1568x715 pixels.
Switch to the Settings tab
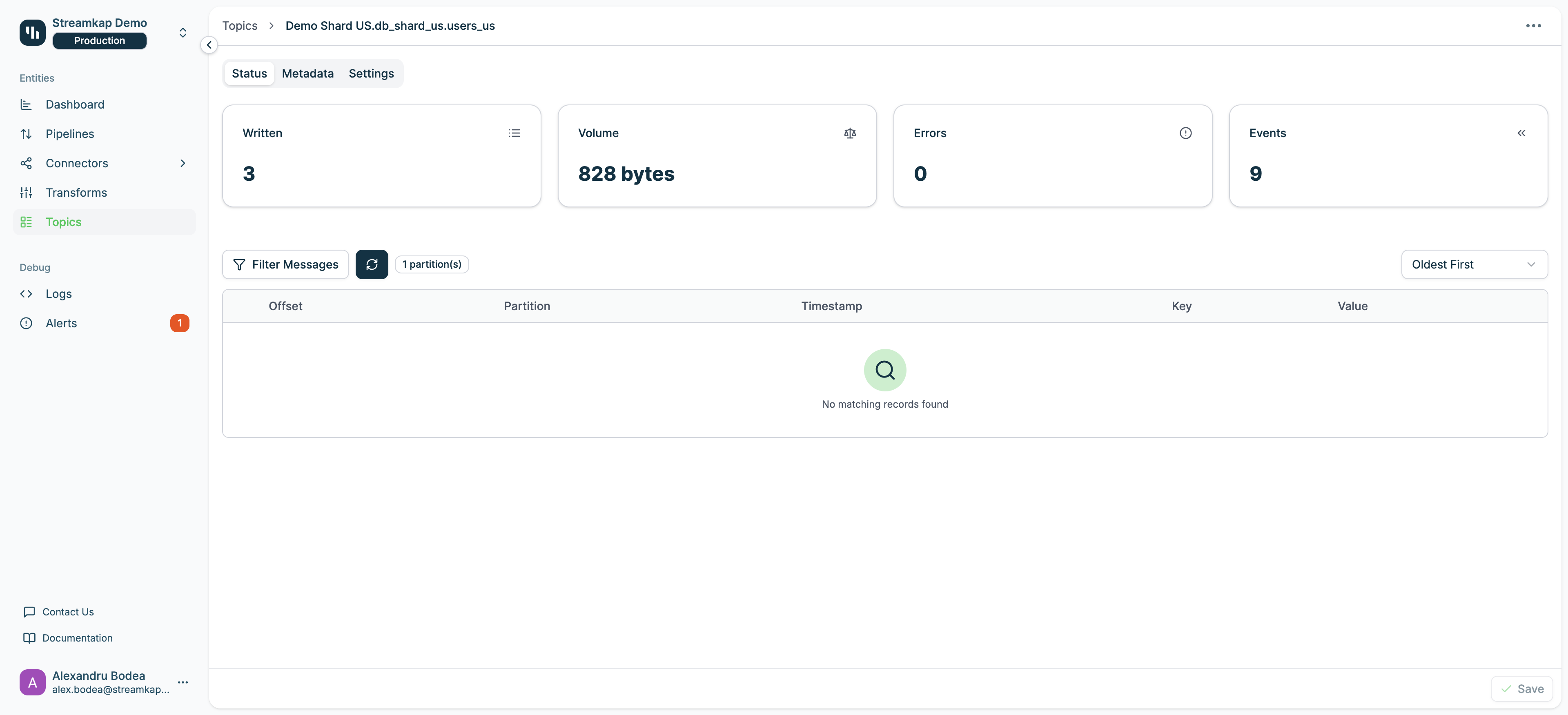(x=371, y=73)
